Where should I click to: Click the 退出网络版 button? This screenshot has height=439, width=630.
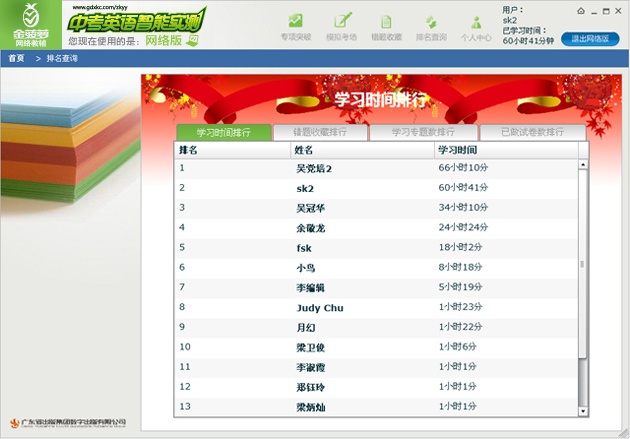click(x=590, y=39)
